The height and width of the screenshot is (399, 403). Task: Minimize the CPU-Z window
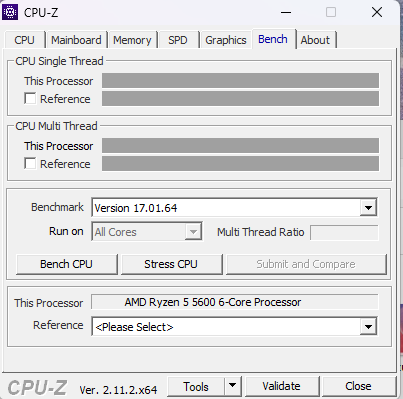[x=286, y=13]
